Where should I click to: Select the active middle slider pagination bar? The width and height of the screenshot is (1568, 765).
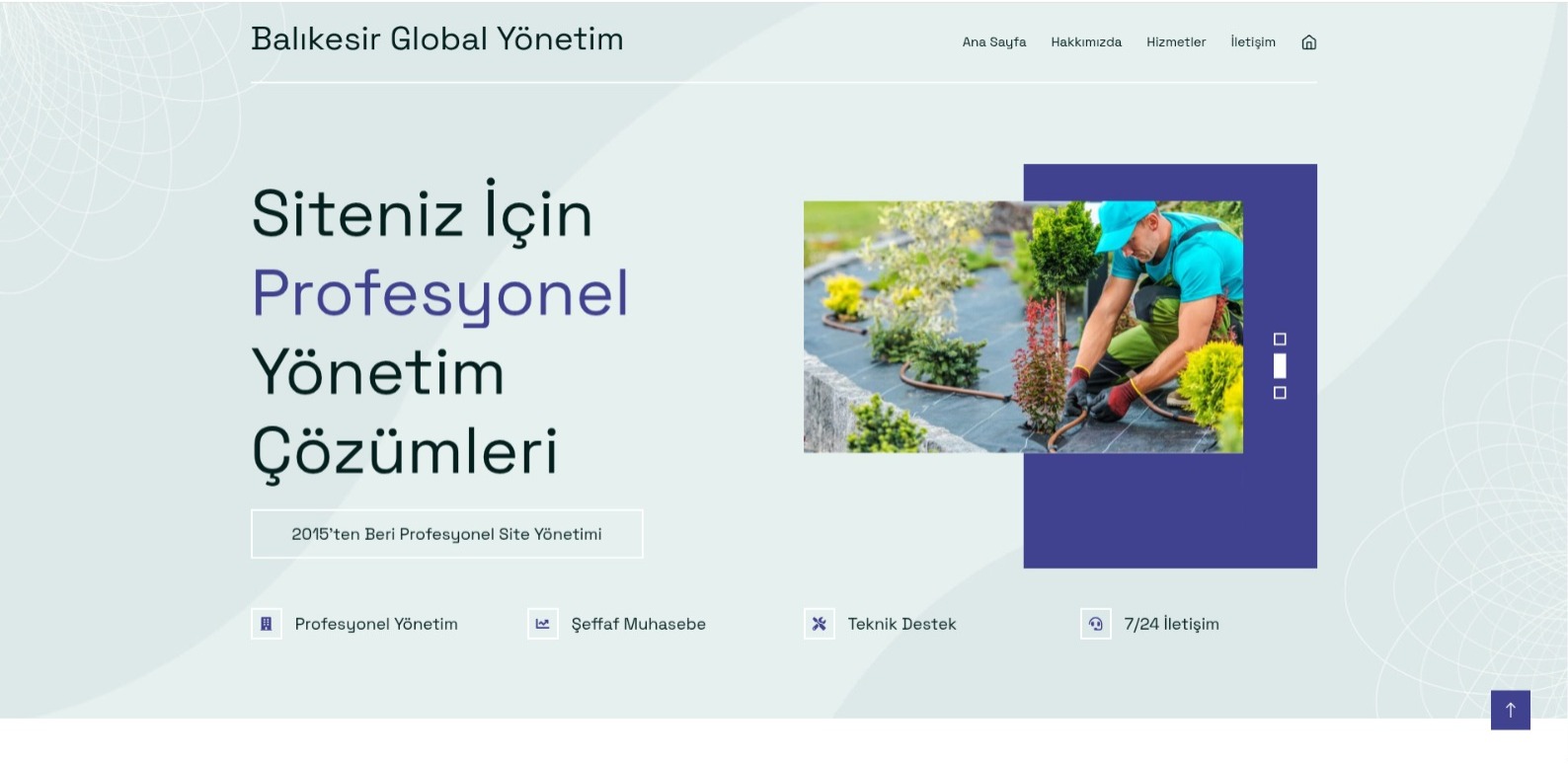(1280, 366)
